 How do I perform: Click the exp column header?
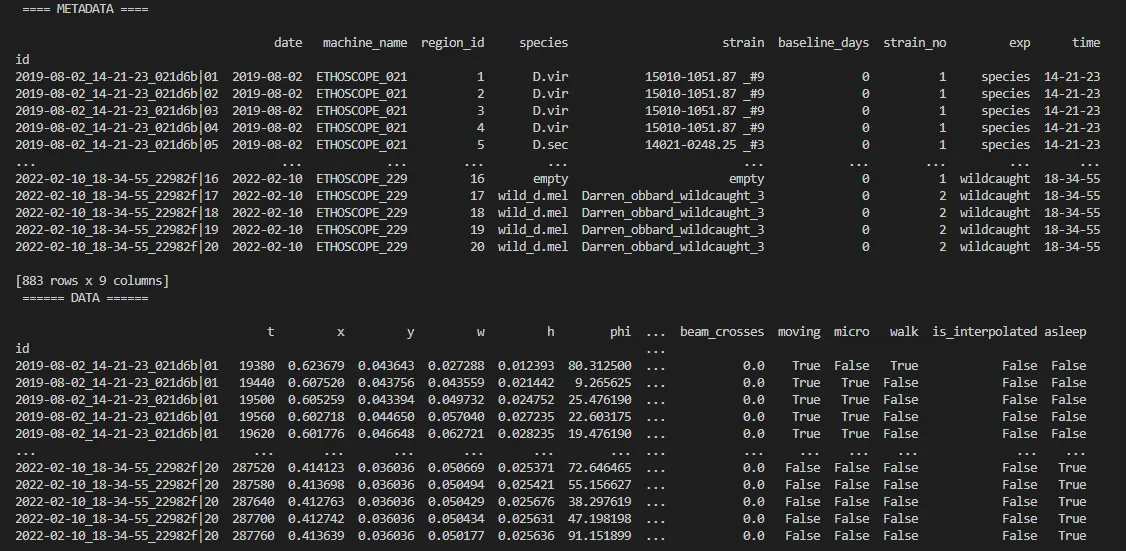[x=1020, y=42]
